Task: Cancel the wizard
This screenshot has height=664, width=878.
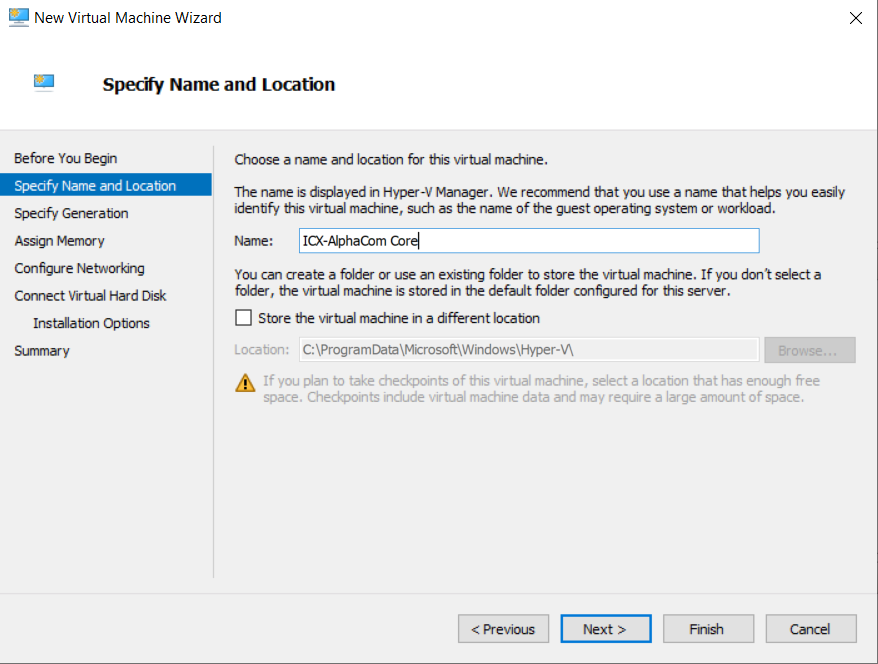Action: pos(810,629)
